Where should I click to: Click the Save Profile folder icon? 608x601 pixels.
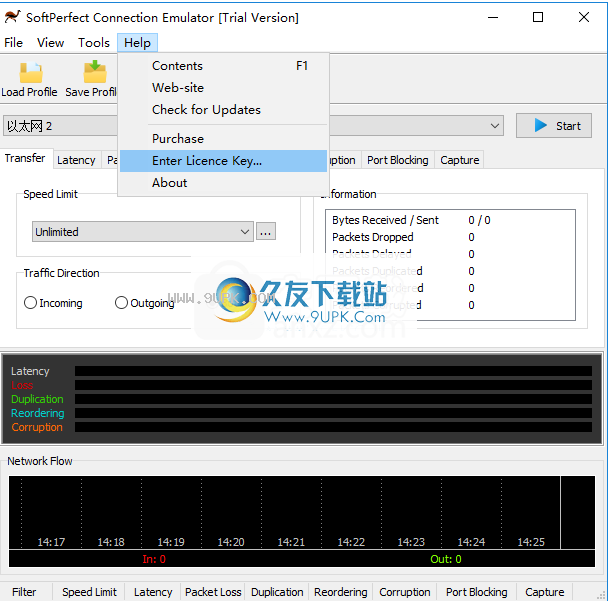click(95, 72)
